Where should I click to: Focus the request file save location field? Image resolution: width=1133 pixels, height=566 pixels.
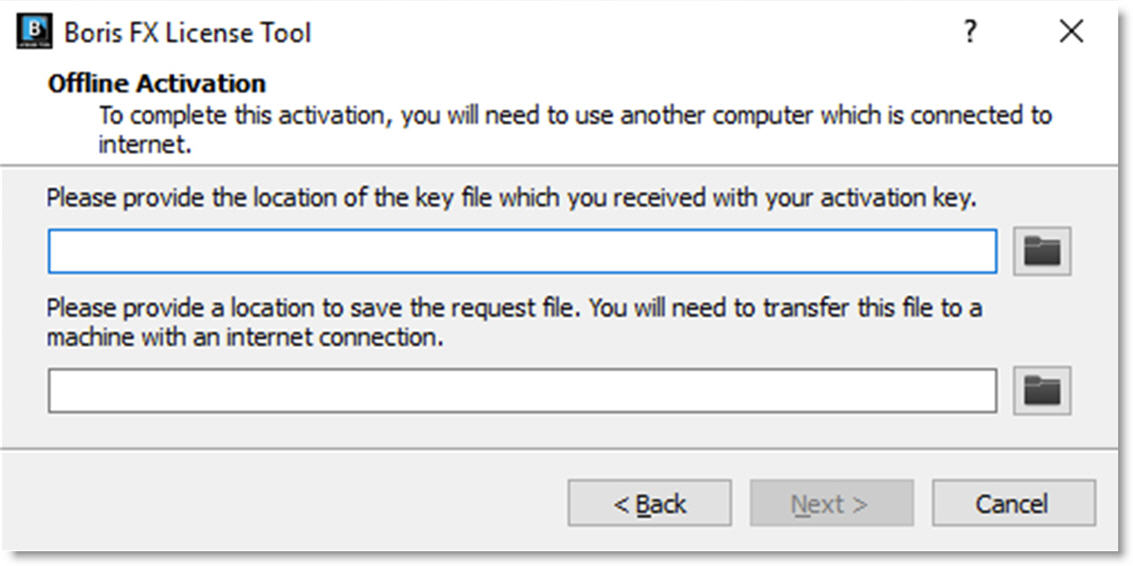pos(522,390)
